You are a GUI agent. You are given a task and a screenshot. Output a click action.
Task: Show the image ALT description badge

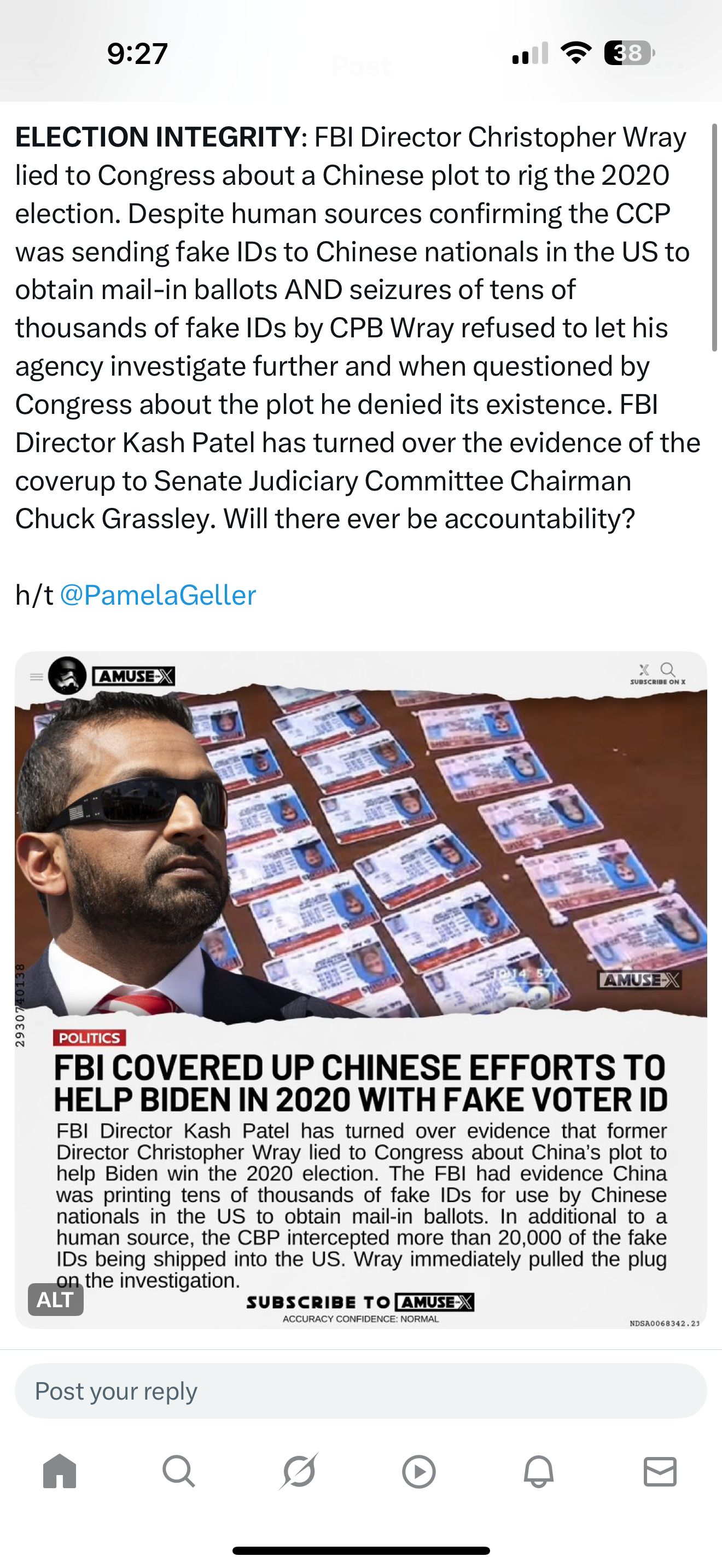click(55, 1300)
